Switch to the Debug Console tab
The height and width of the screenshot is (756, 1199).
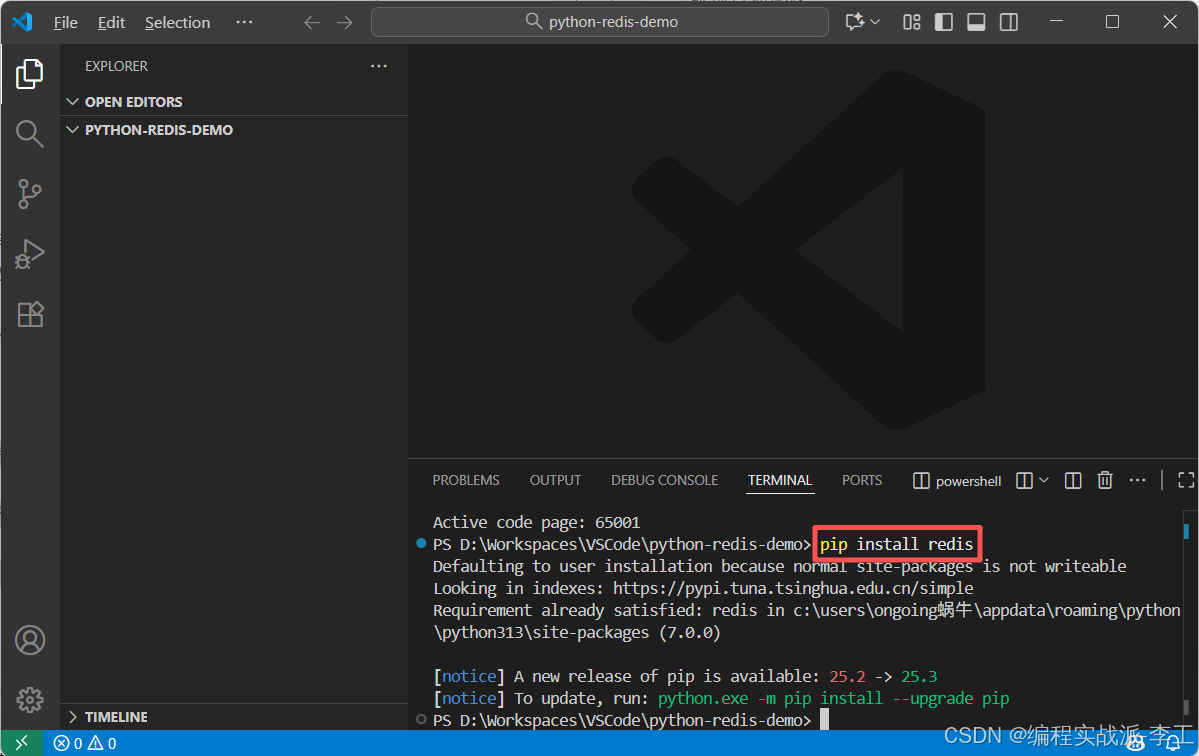pos(664,480)
